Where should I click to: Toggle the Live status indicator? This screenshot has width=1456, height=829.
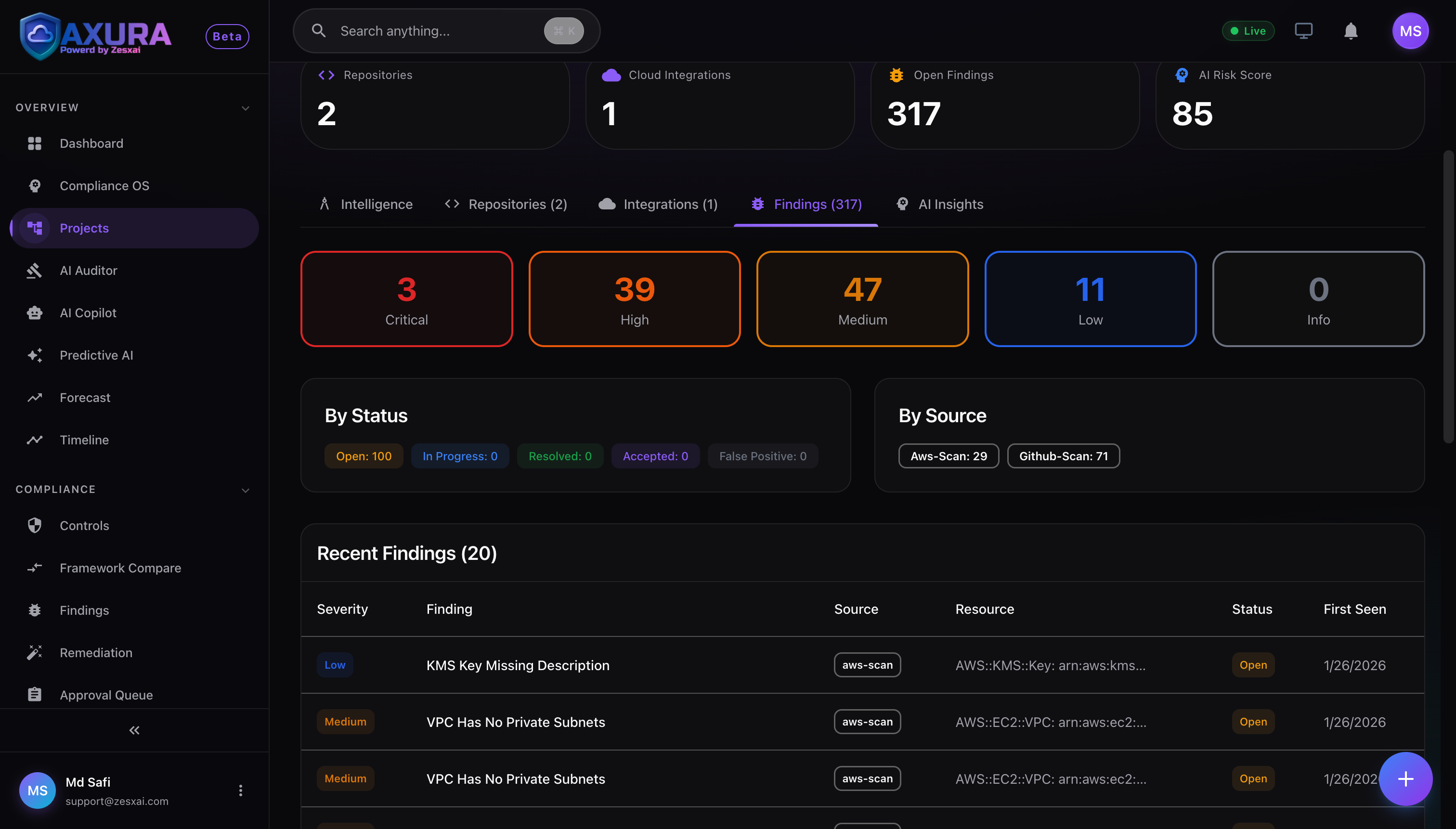point(1248,31)
